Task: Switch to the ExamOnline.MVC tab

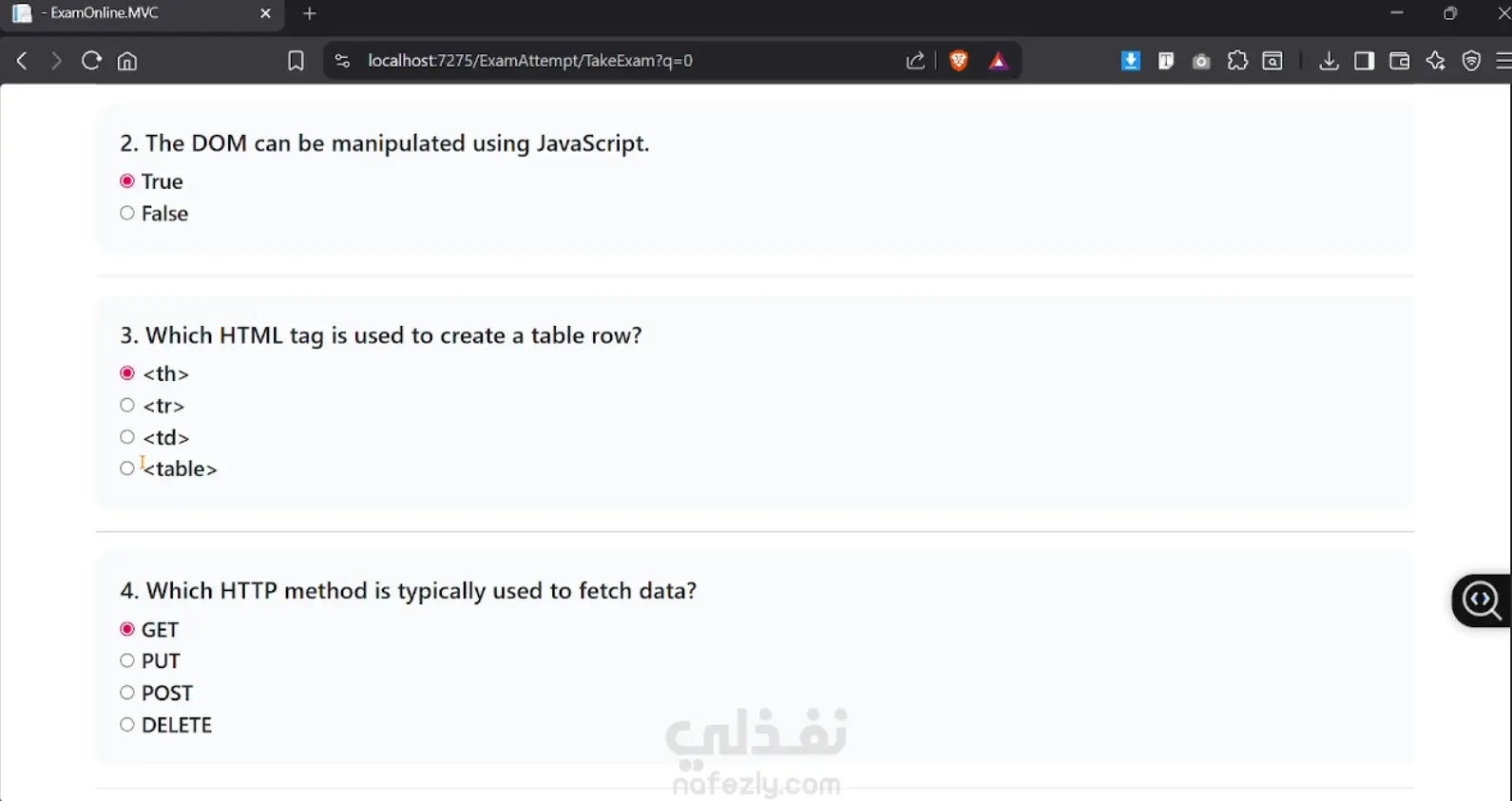Action: pyautogui.click(x=133, y=13)
